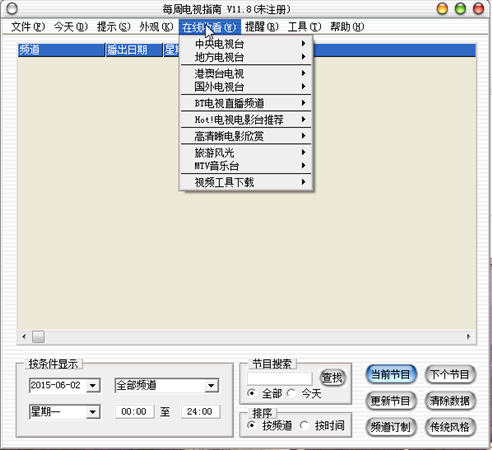Open the 提示(S) menu
This screenshot has height=450, width=492.
tap(113, 27)
